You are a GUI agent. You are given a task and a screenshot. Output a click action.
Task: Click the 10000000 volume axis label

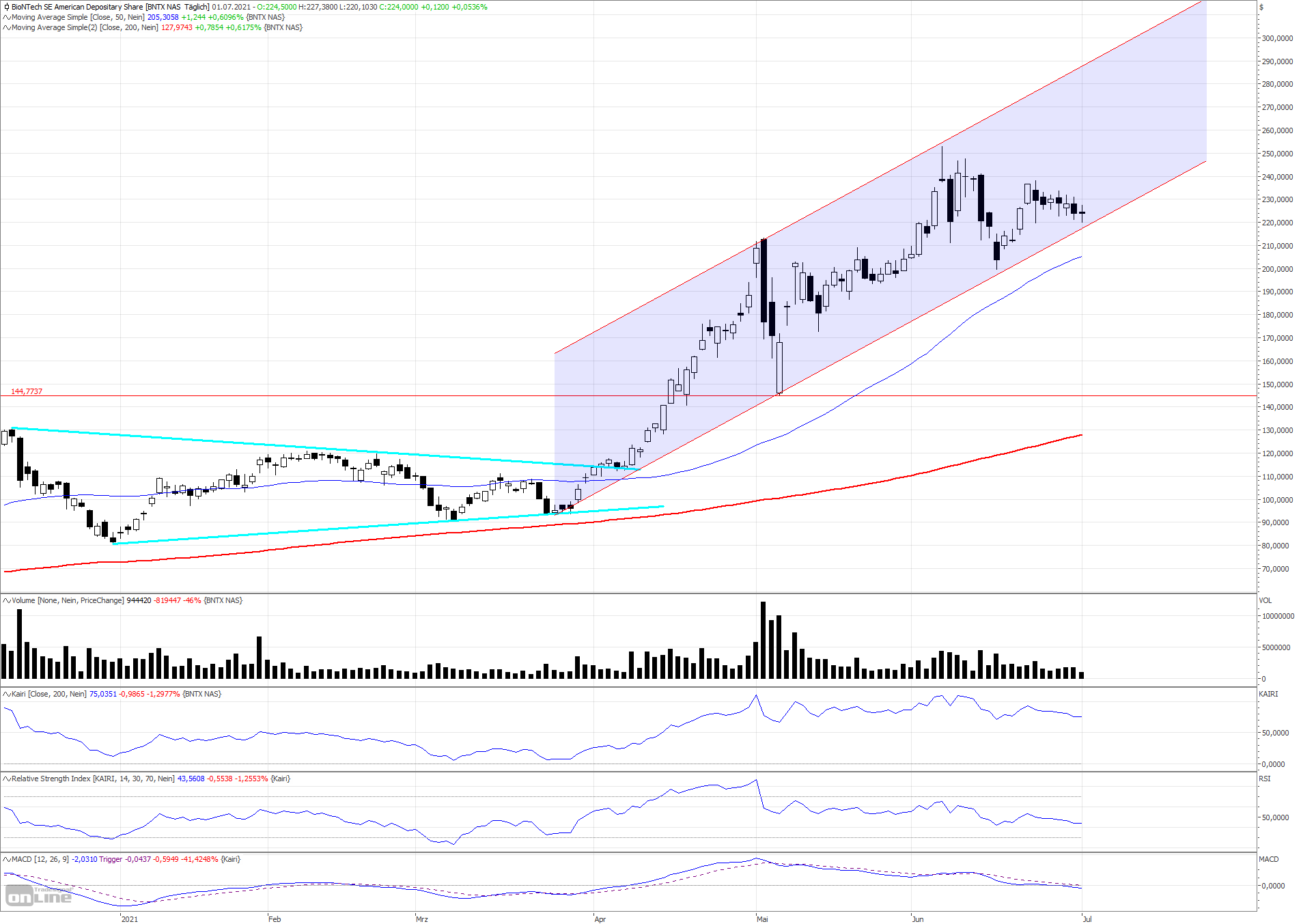point(1278,616)
